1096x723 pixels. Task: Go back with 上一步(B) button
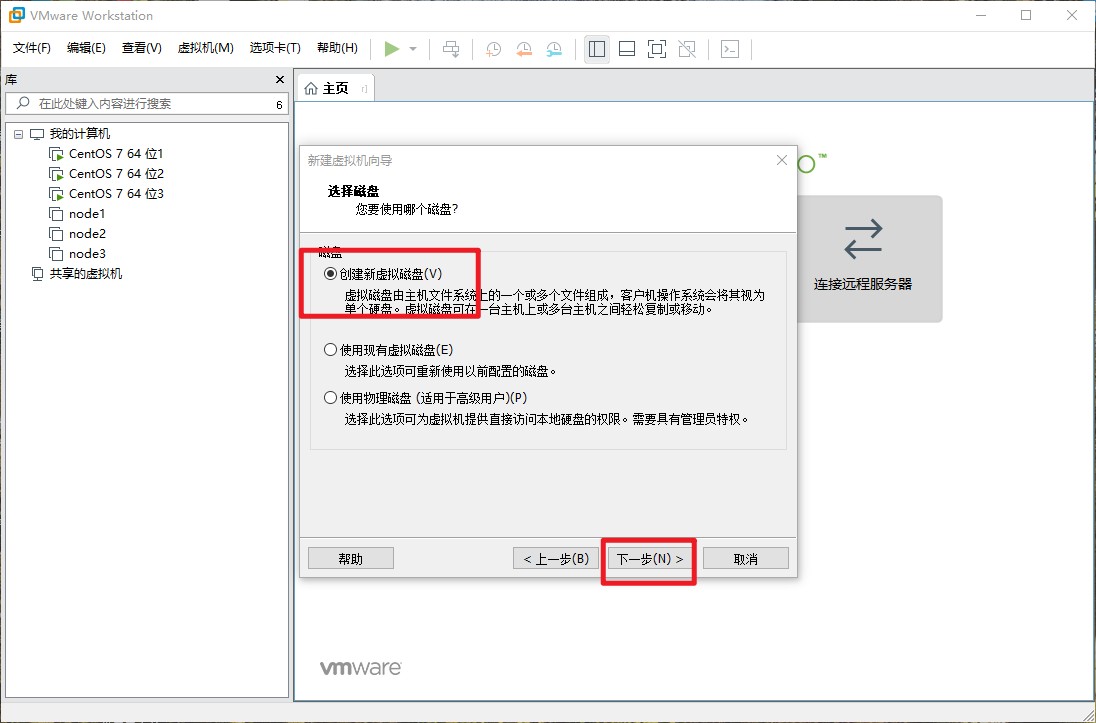pos(556,559)
